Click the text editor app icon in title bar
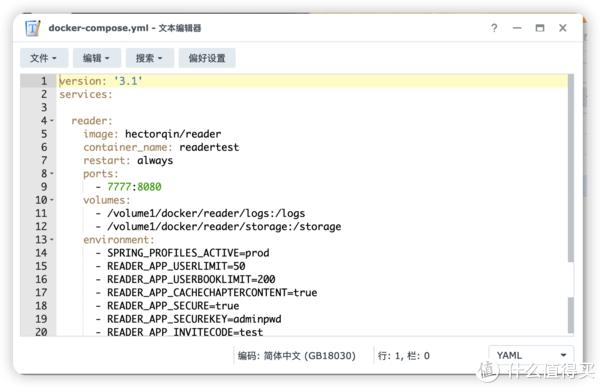 33,28
